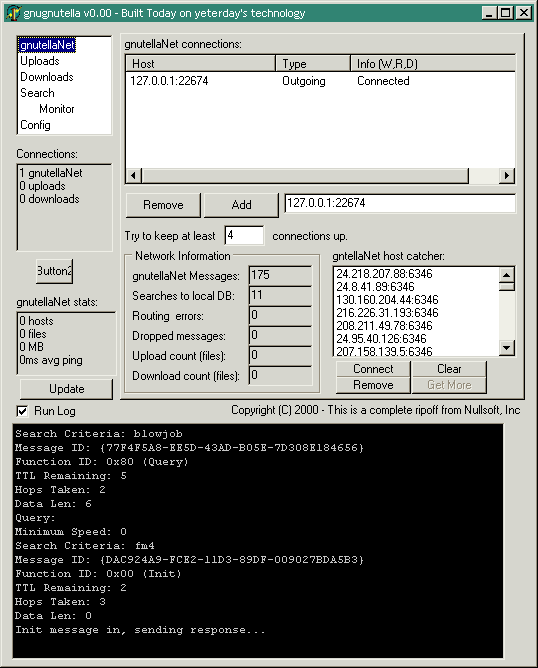Clear the host catcher list
538x668 pixels.
[449, 369]
